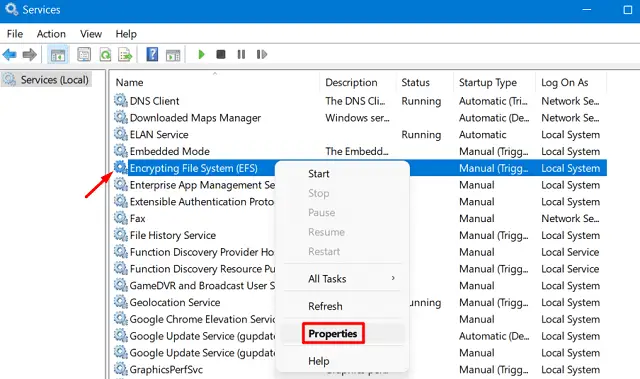Screen dimensions: 640x379
Task: Select the Fax service row
Action: (x=137, y=218)
